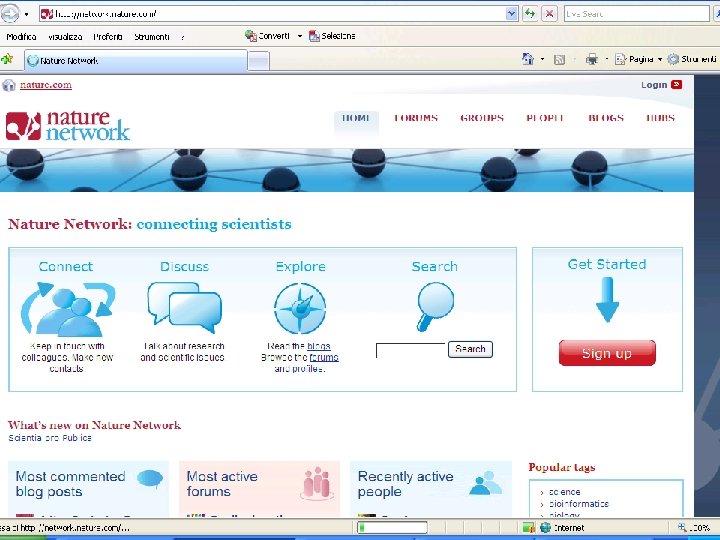Go to the HUBS navigation tab
720x540 pixels.
660,118
